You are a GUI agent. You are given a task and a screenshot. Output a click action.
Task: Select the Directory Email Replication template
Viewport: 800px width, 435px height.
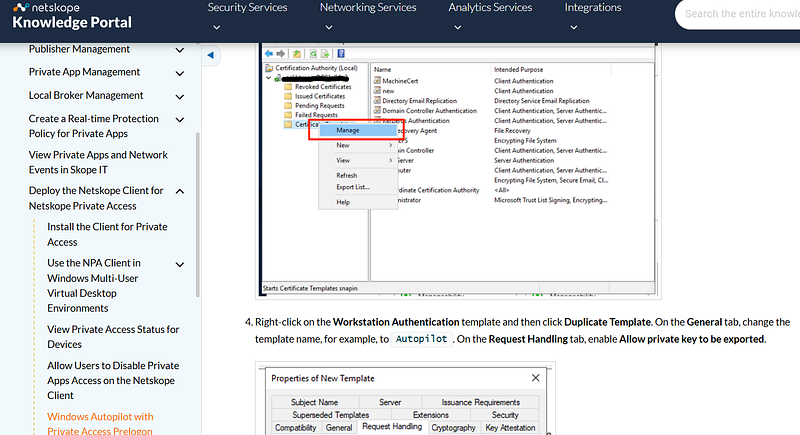(415, 100)
